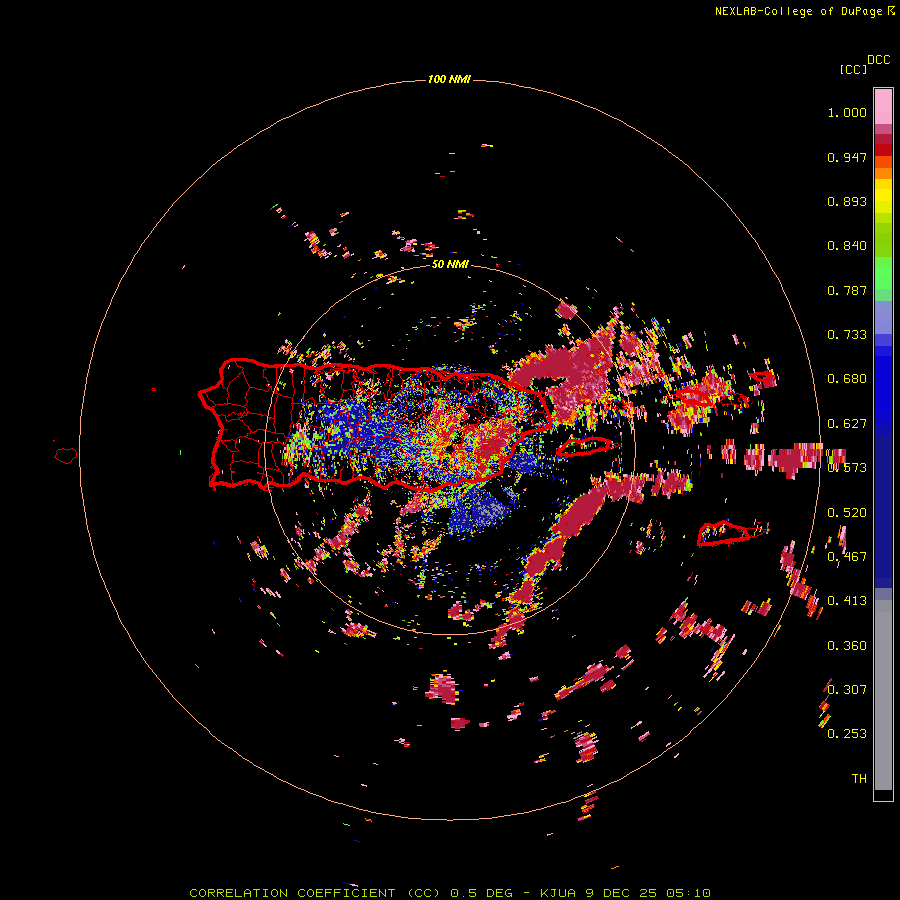Click the 0.680 color scale value
This screenshot has width=900, height=900.
click(847, 379)
